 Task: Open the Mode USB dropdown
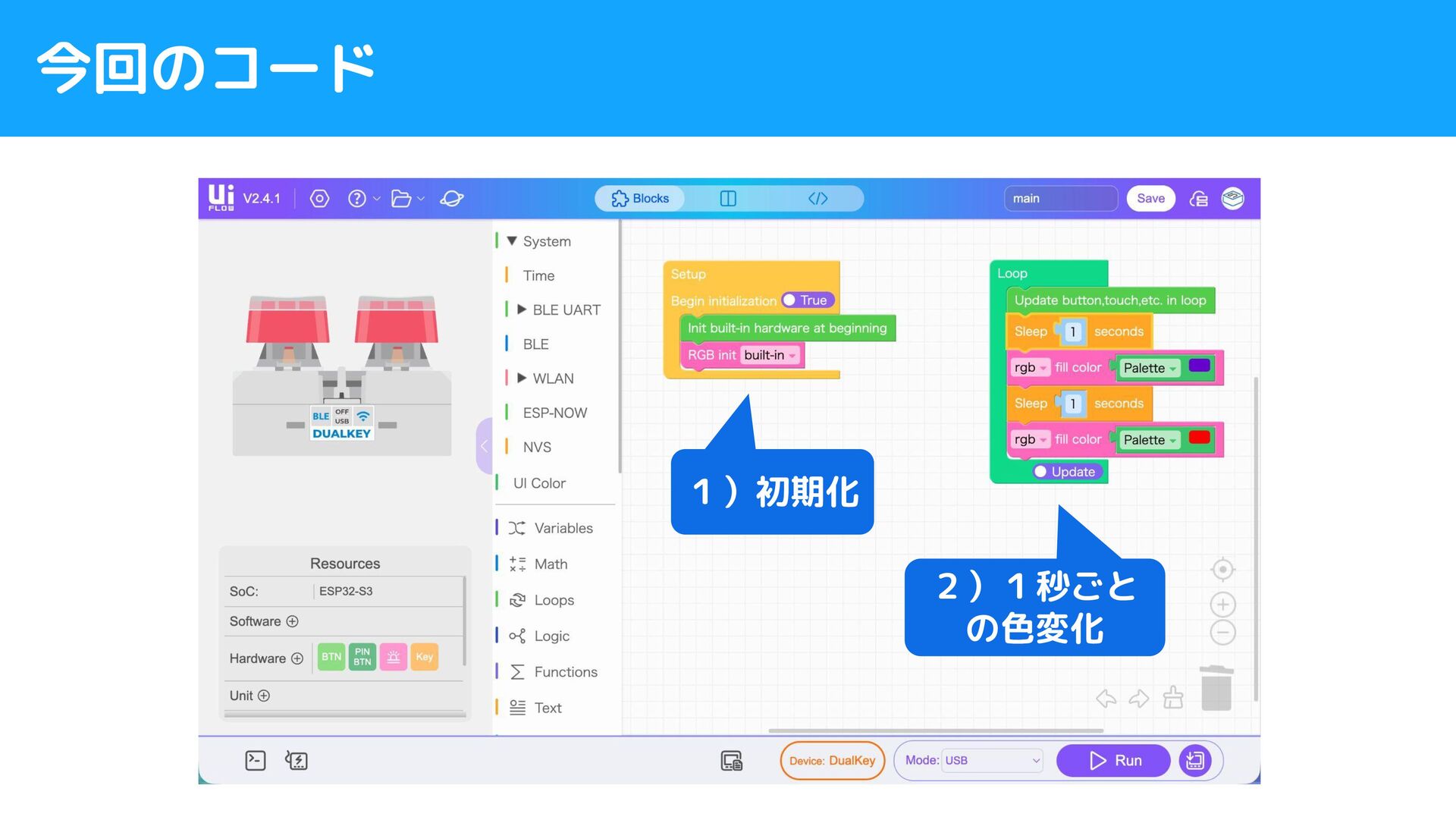[992, 760]
